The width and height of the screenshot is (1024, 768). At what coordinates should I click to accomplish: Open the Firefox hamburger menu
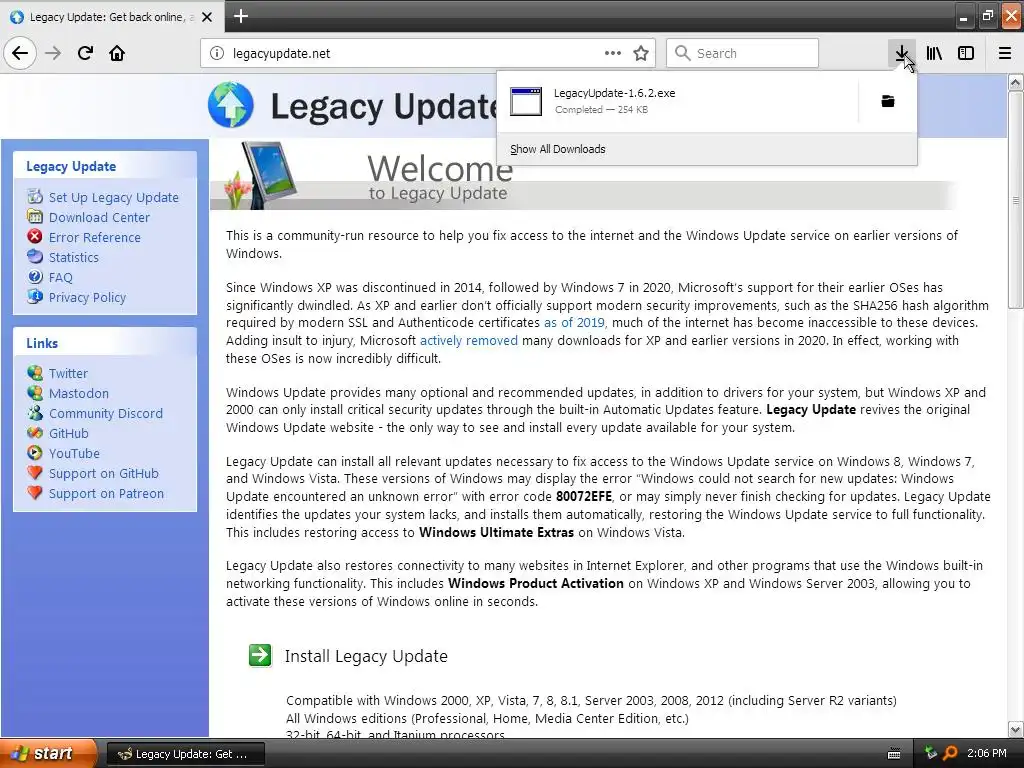pos(1004,53)
